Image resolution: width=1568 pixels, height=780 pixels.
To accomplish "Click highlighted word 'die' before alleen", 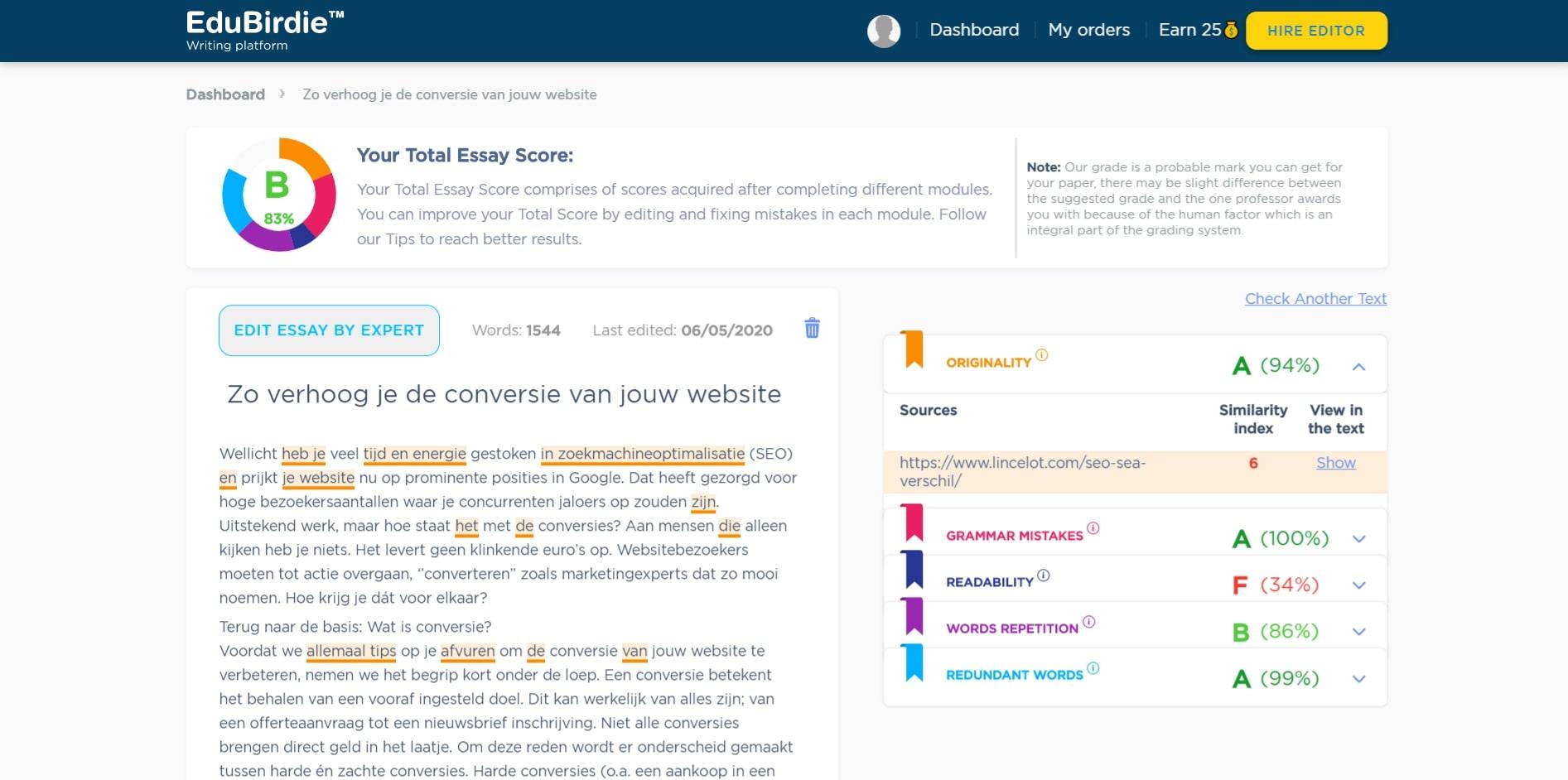I will (729, 526).
